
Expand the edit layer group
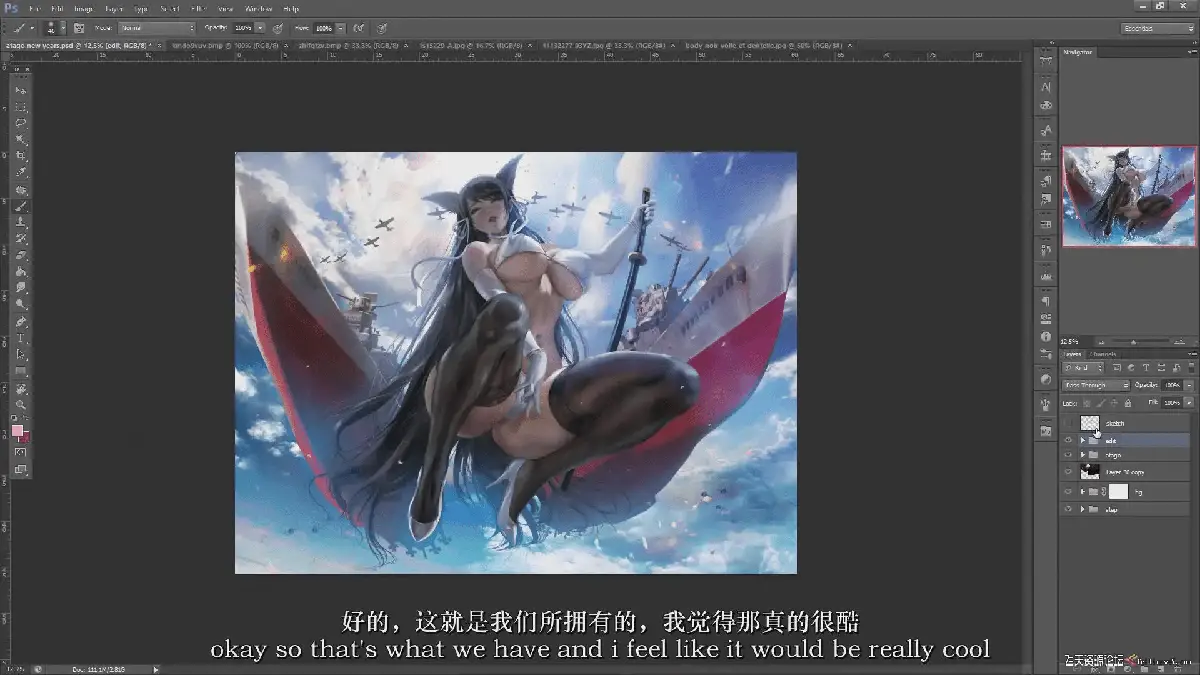point(1083,440)
